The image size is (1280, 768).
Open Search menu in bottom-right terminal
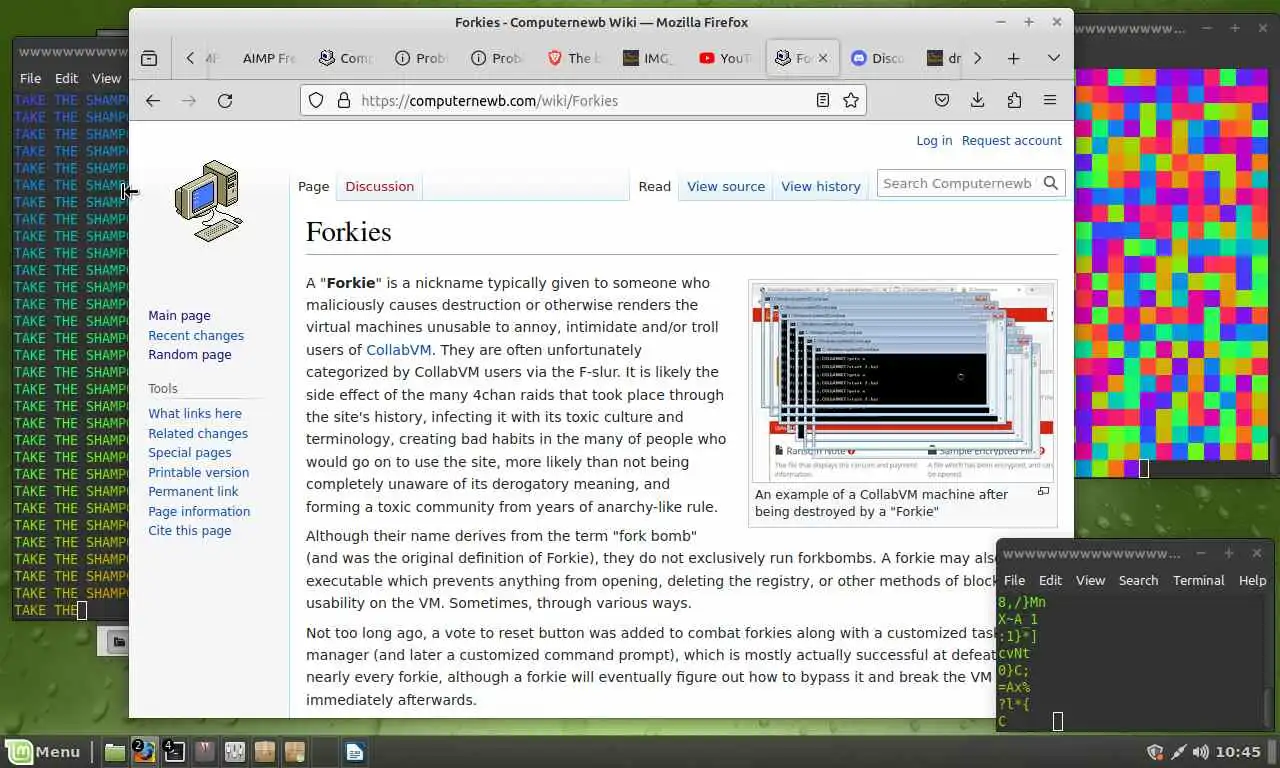tap(1138, 580)
